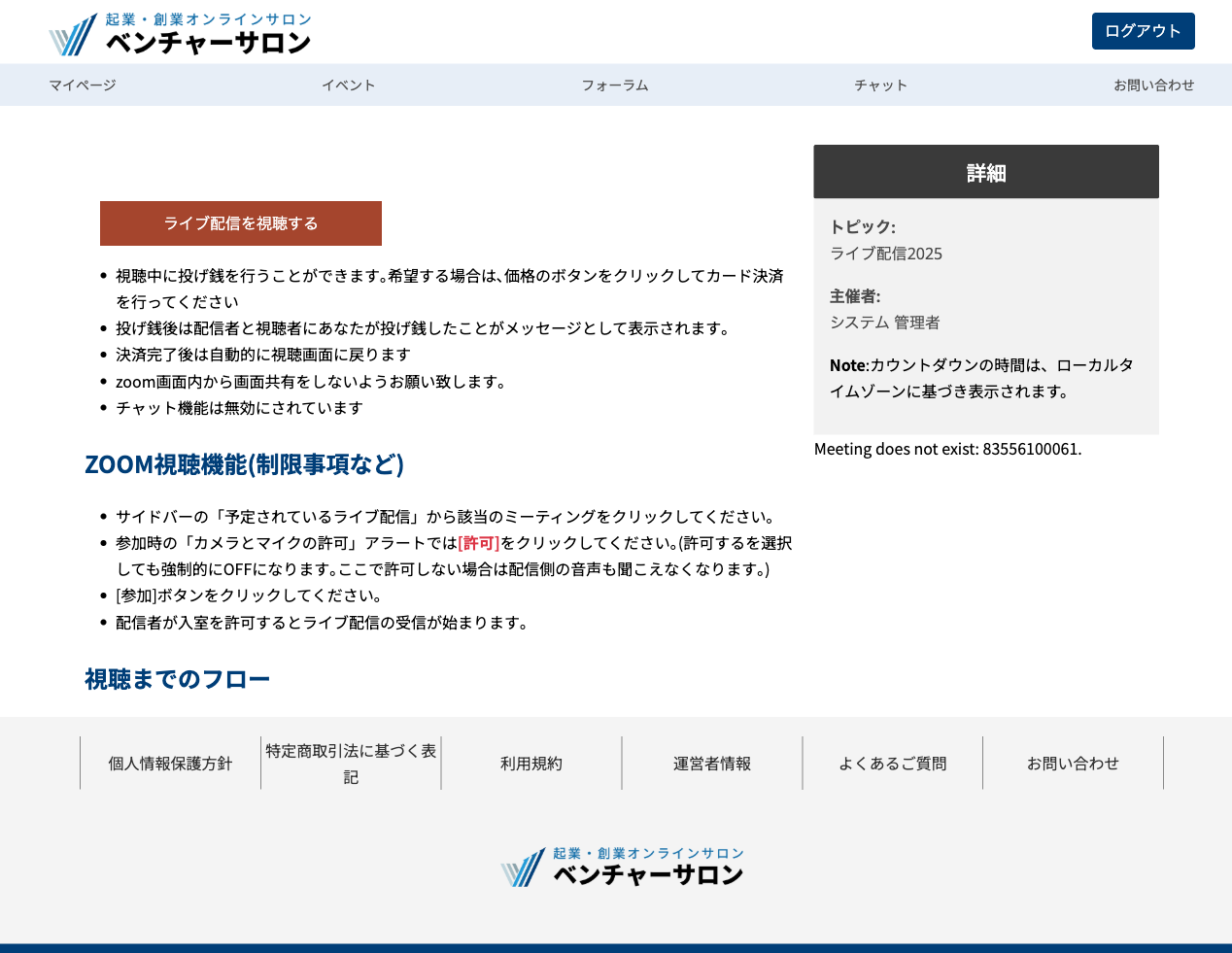Viewport: 1232px width, 953px height.
Task: Click the Meeting does not exist message
Action: pyautogui.click(x=947, y=448)
